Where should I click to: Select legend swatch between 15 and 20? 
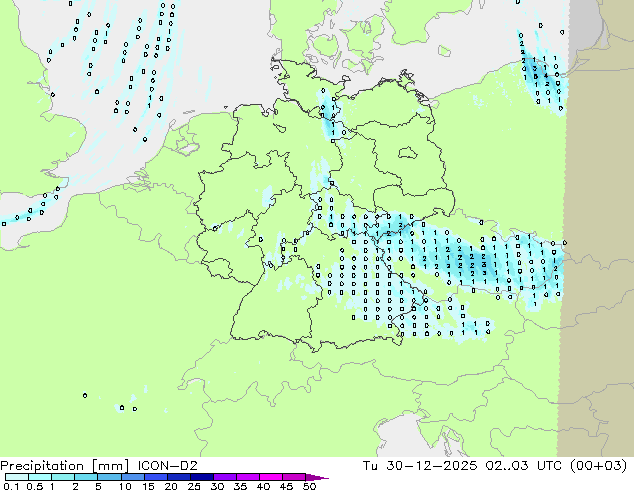[x=155, y=477]
